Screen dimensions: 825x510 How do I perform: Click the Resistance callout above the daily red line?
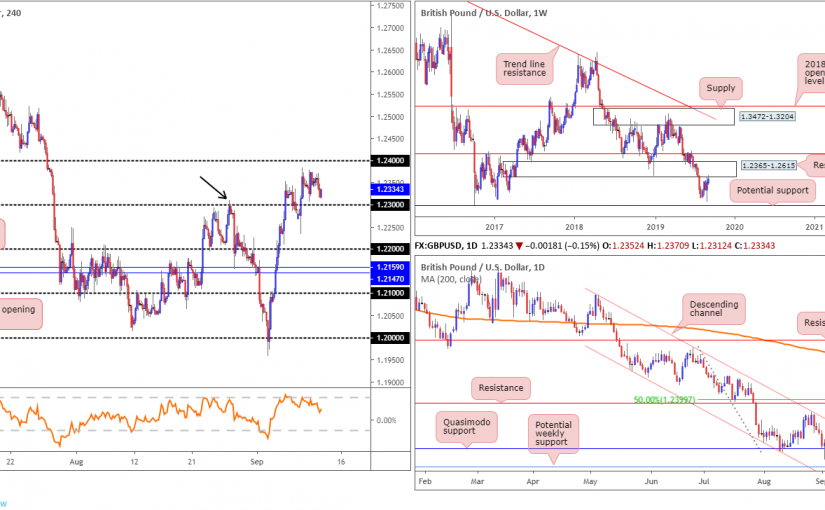pos(502,384)
